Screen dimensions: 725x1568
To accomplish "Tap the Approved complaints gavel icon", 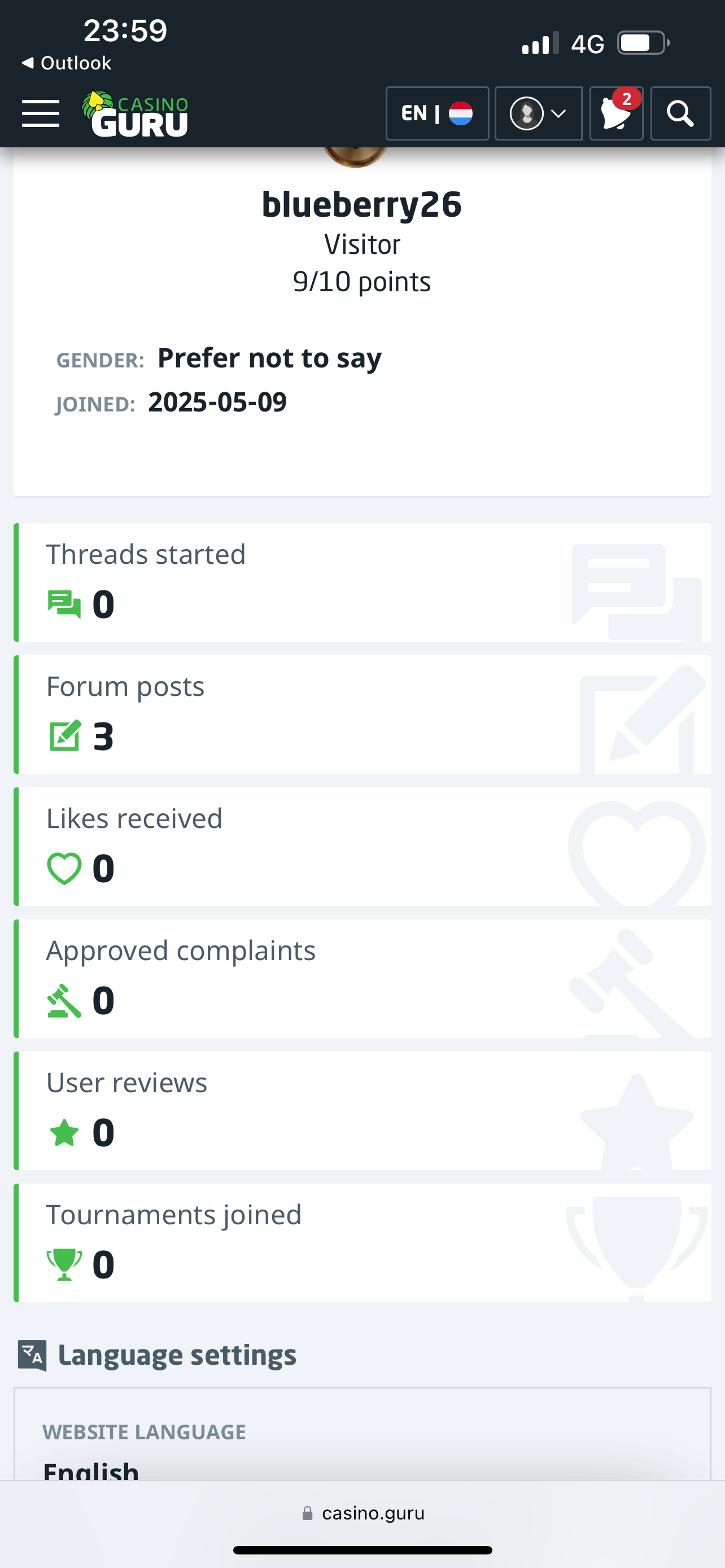I will [x=64, y=1001].
